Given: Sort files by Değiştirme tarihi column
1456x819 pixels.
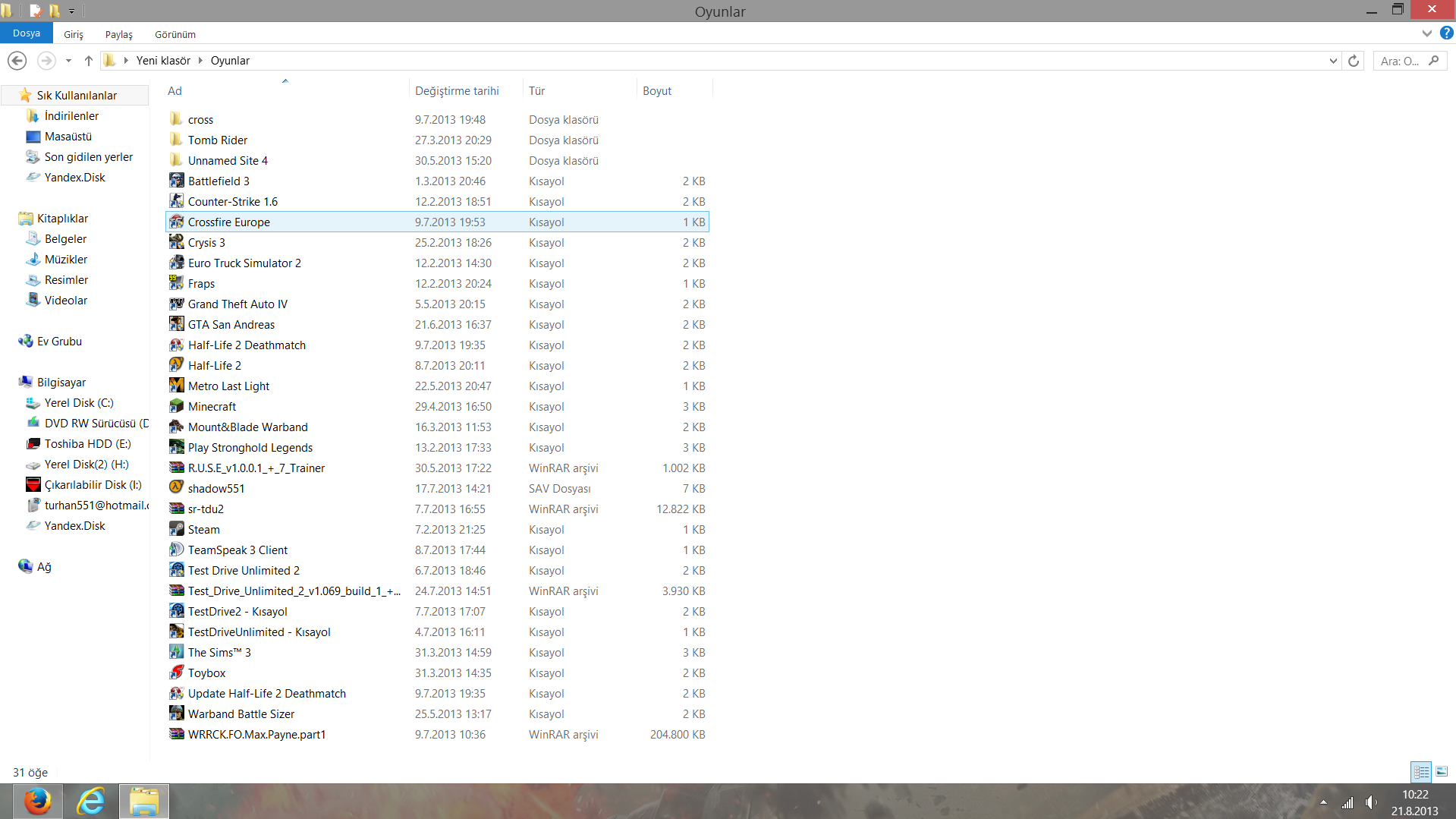Looking at the screenshot, I should (x=457, y=91).
